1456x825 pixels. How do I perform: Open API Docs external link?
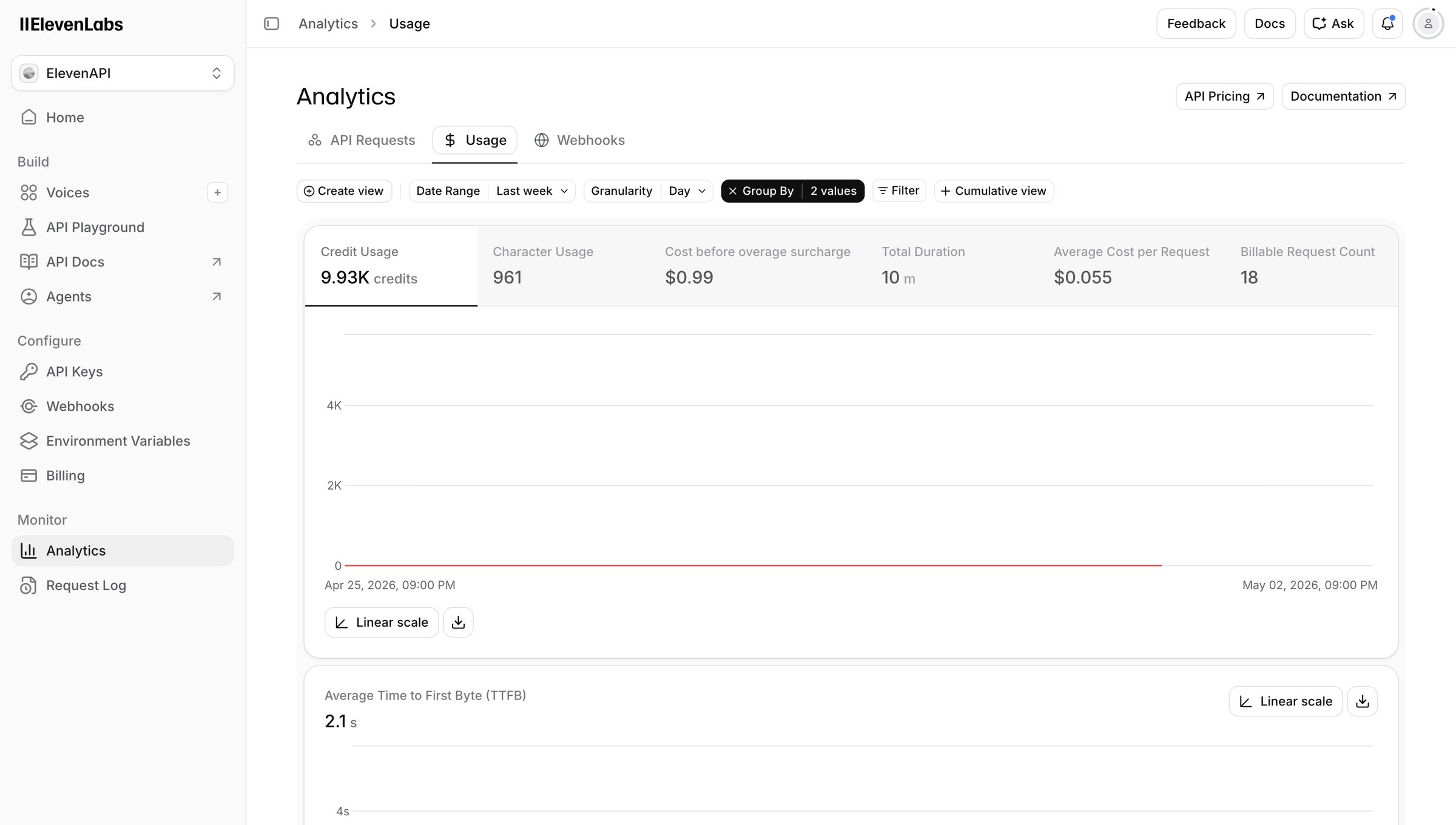[123, 262]
